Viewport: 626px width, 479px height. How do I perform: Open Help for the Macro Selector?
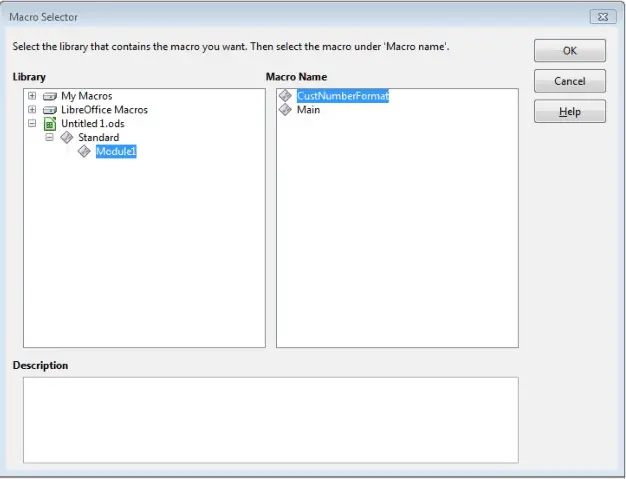569,112
